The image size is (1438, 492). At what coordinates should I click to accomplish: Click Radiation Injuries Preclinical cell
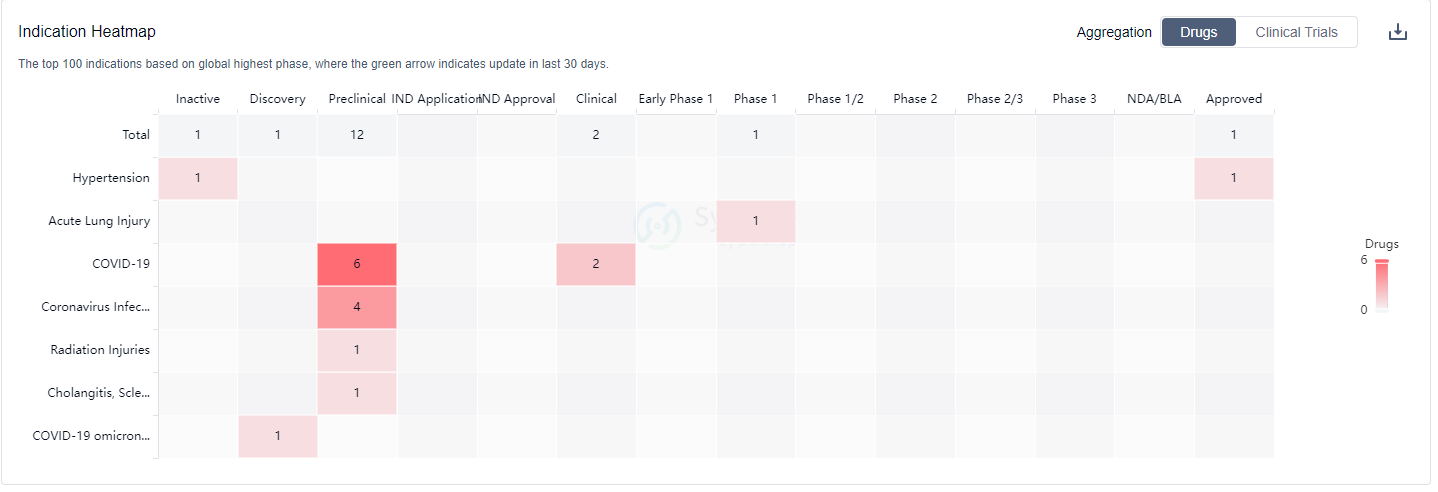(357, 350)
